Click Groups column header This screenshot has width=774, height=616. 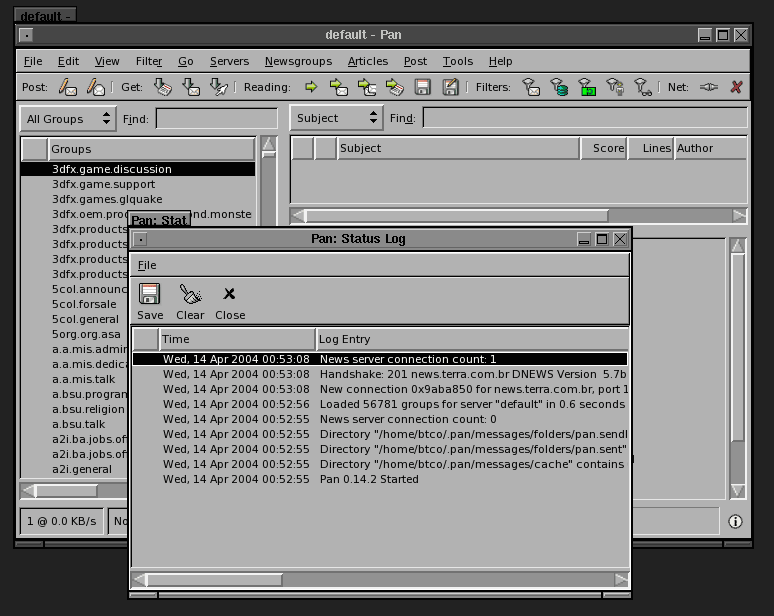(x=151, y=149)
